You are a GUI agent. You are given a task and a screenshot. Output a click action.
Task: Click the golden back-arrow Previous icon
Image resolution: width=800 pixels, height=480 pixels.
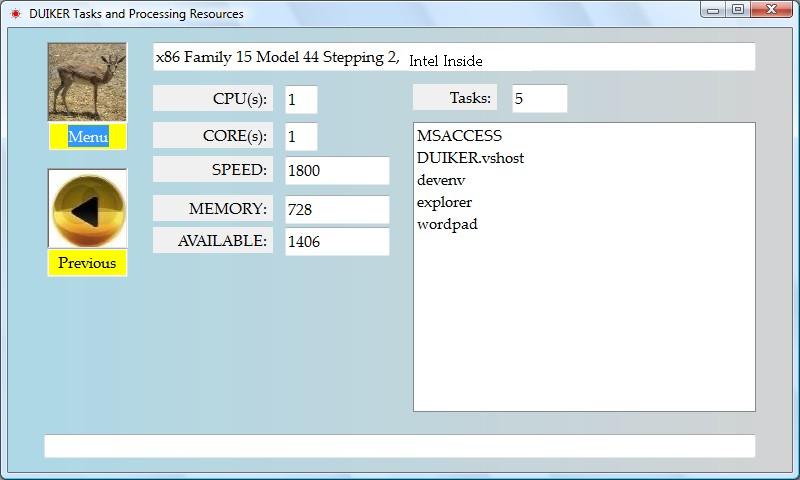[87, 208]
